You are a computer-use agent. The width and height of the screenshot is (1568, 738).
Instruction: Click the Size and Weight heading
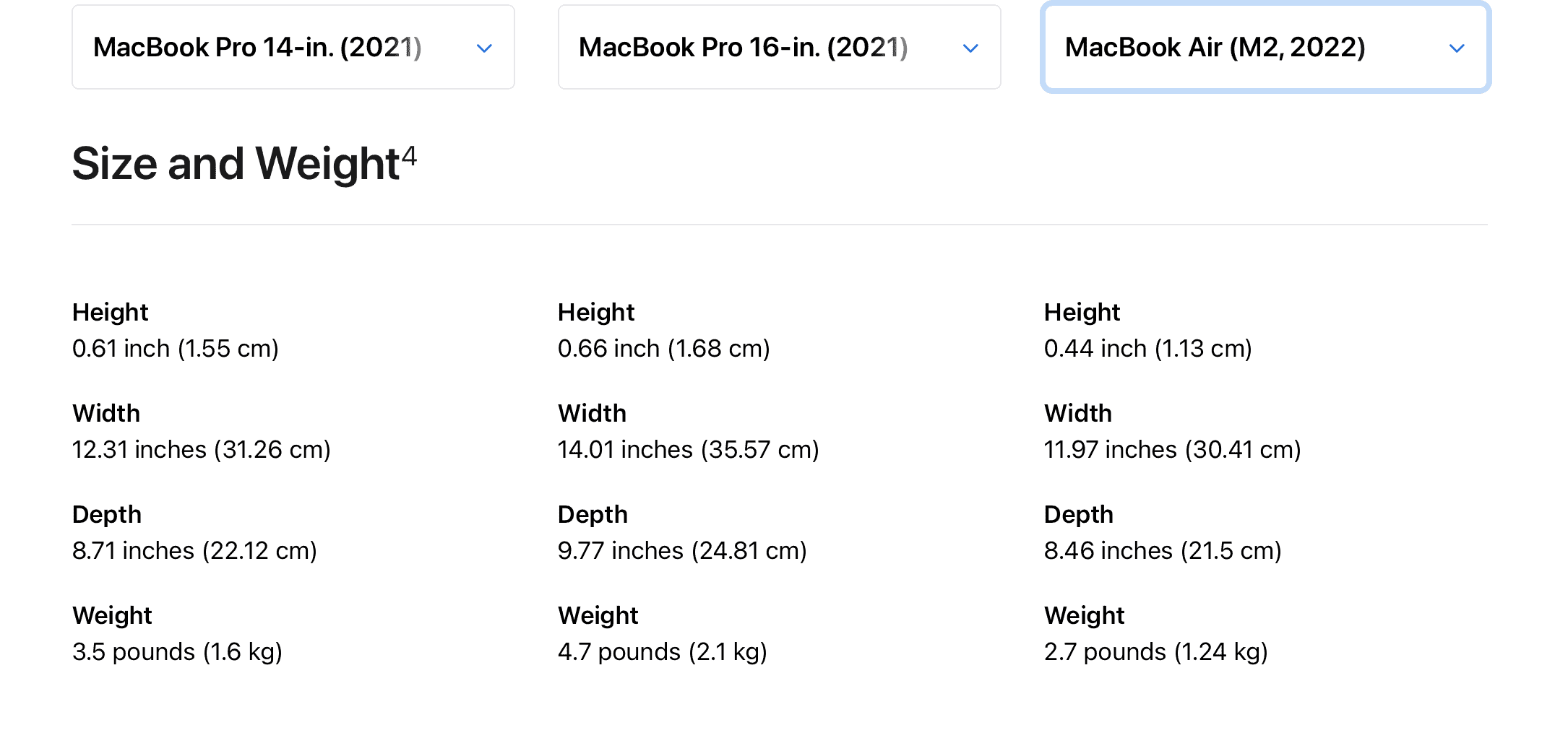point(236,164)
